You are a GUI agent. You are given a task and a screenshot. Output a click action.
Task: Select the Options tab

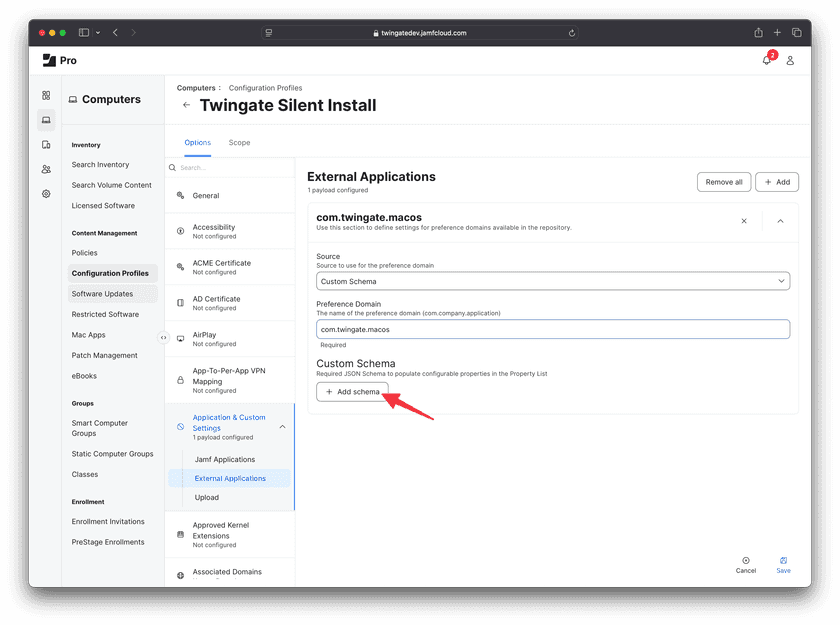click(x=198, y=143)
